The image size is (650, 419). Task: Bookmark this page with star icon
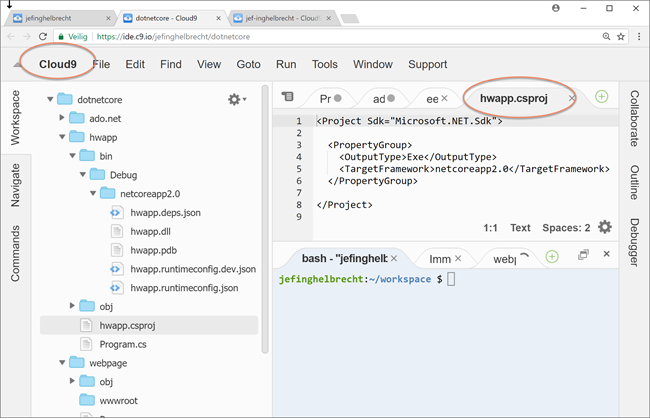(x=621, y=36)
